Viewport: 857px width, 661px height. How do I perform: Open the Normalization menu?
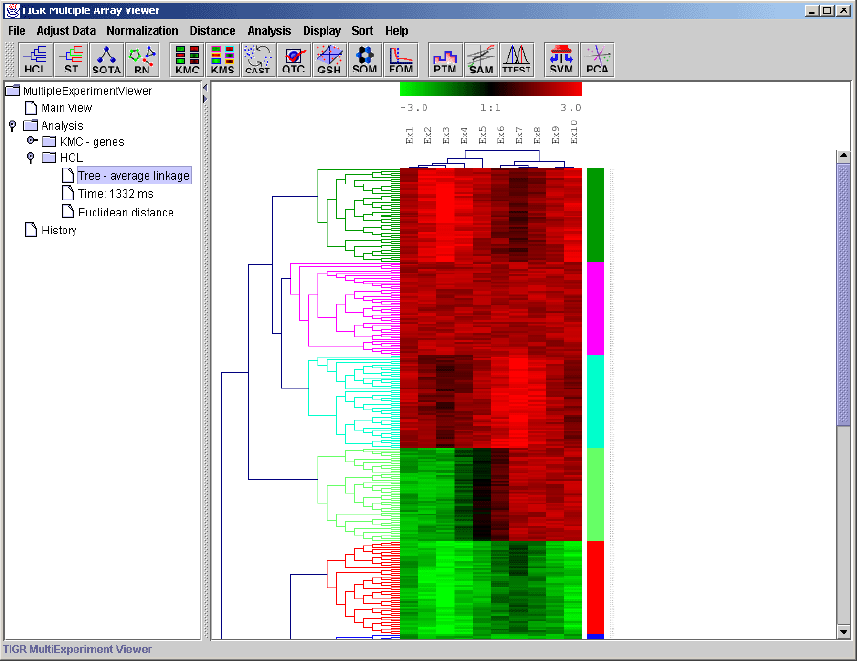click(x=142, y=31)
